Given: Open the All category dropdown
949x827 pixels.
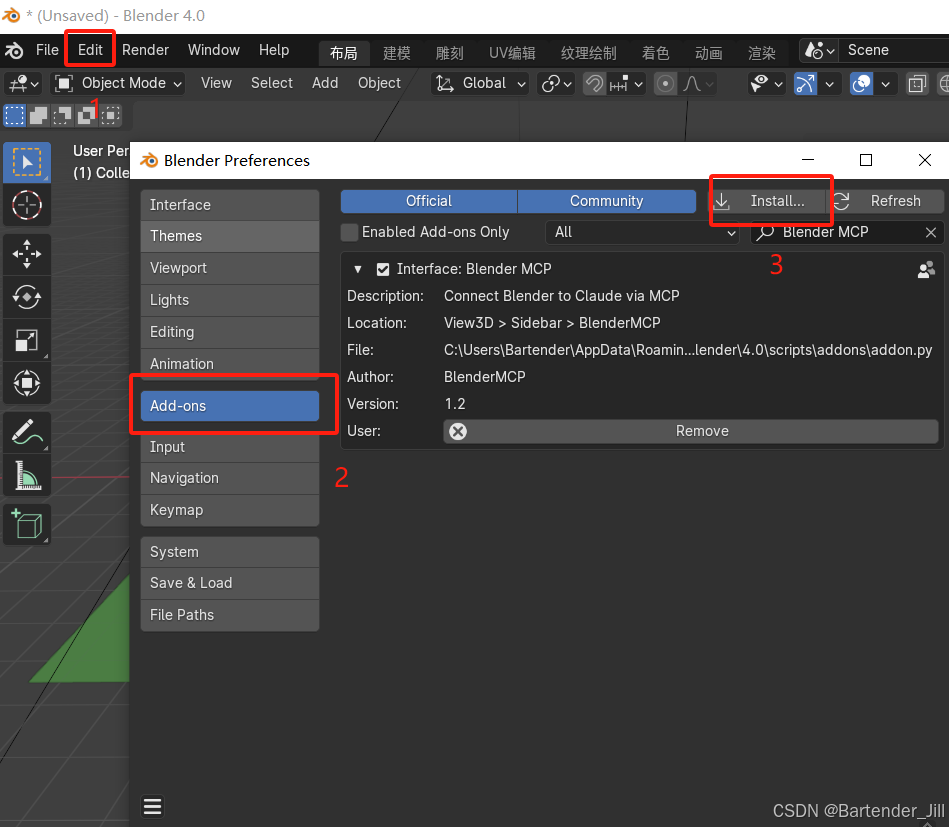Looking at the screenshot, I should (x=642, y=232).
